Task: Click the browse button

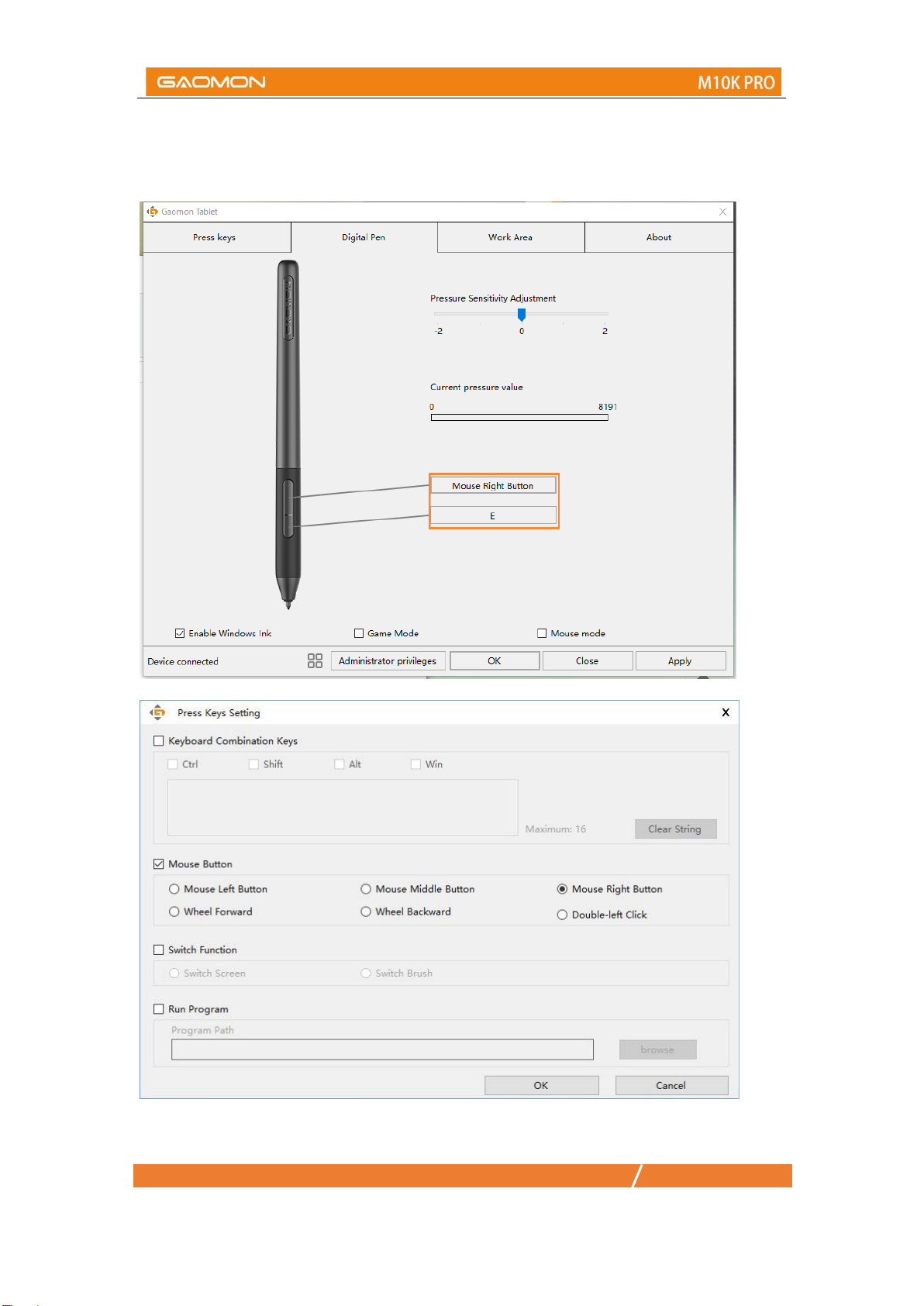Action: pos(657,1049)
